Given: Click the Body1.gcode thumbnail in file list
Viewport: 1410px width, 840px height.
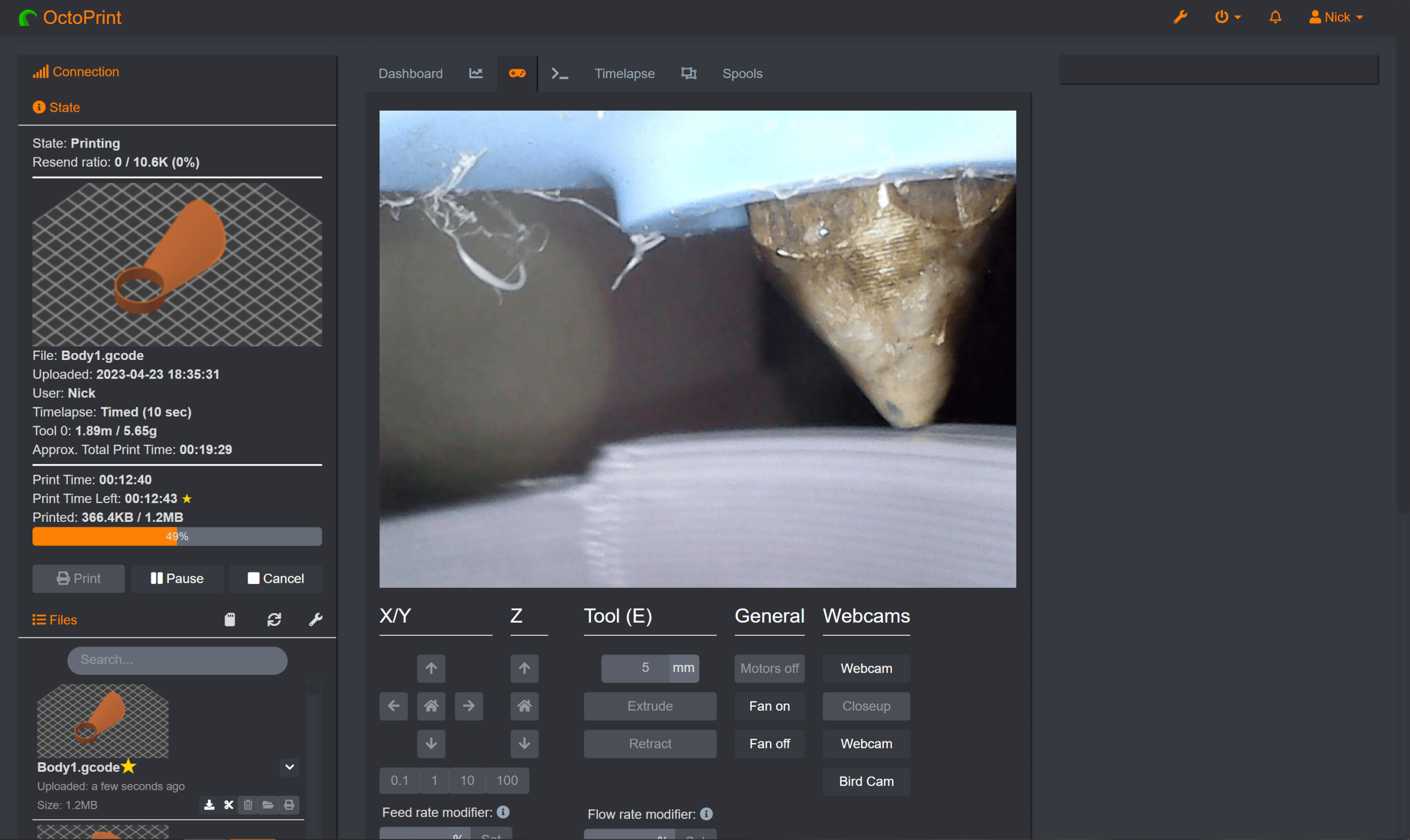Looking at the screenshot, I should click(x=102, y=721).
